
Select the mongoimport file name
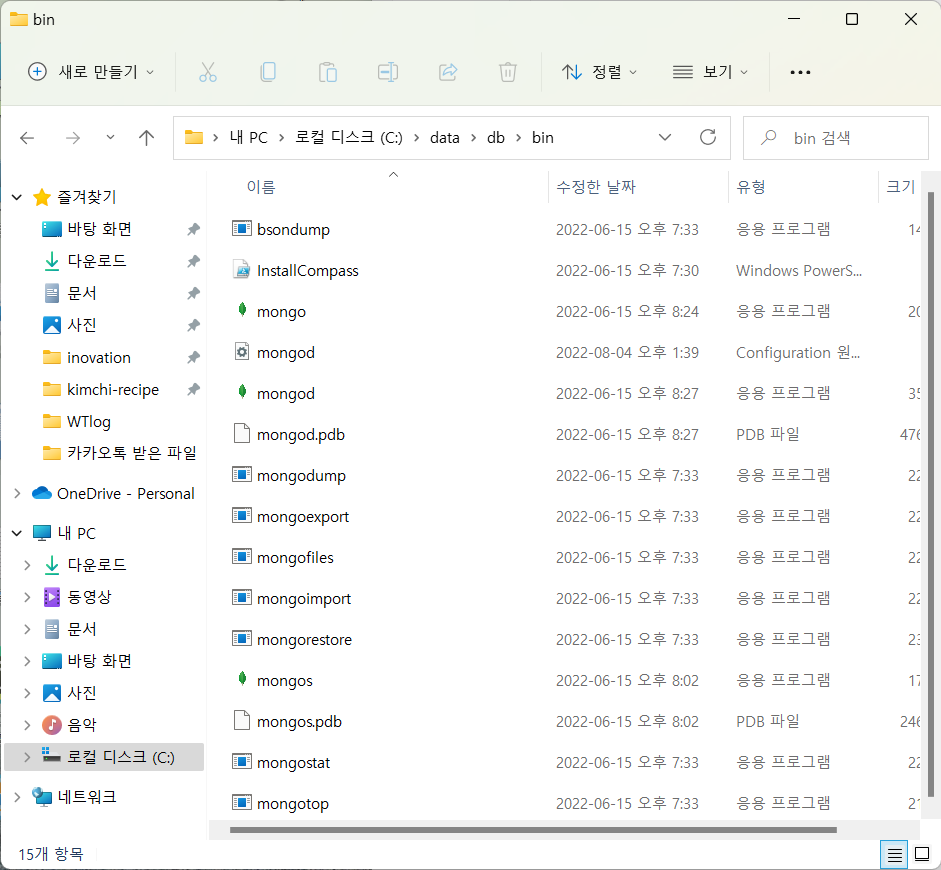click(x=304, y=599)
